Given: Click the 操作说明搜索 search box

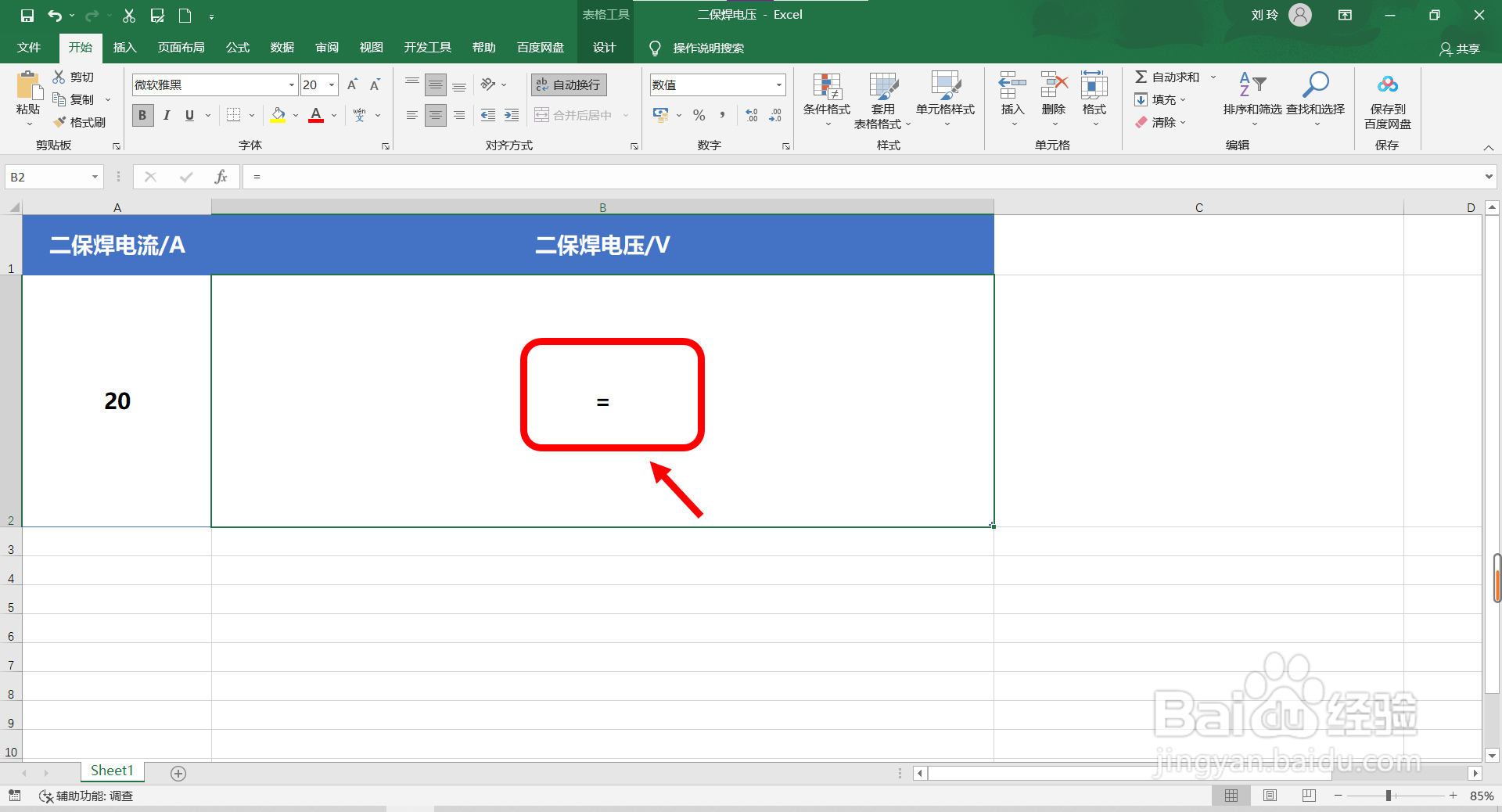Looking at the screenshot, I should 709,49.
